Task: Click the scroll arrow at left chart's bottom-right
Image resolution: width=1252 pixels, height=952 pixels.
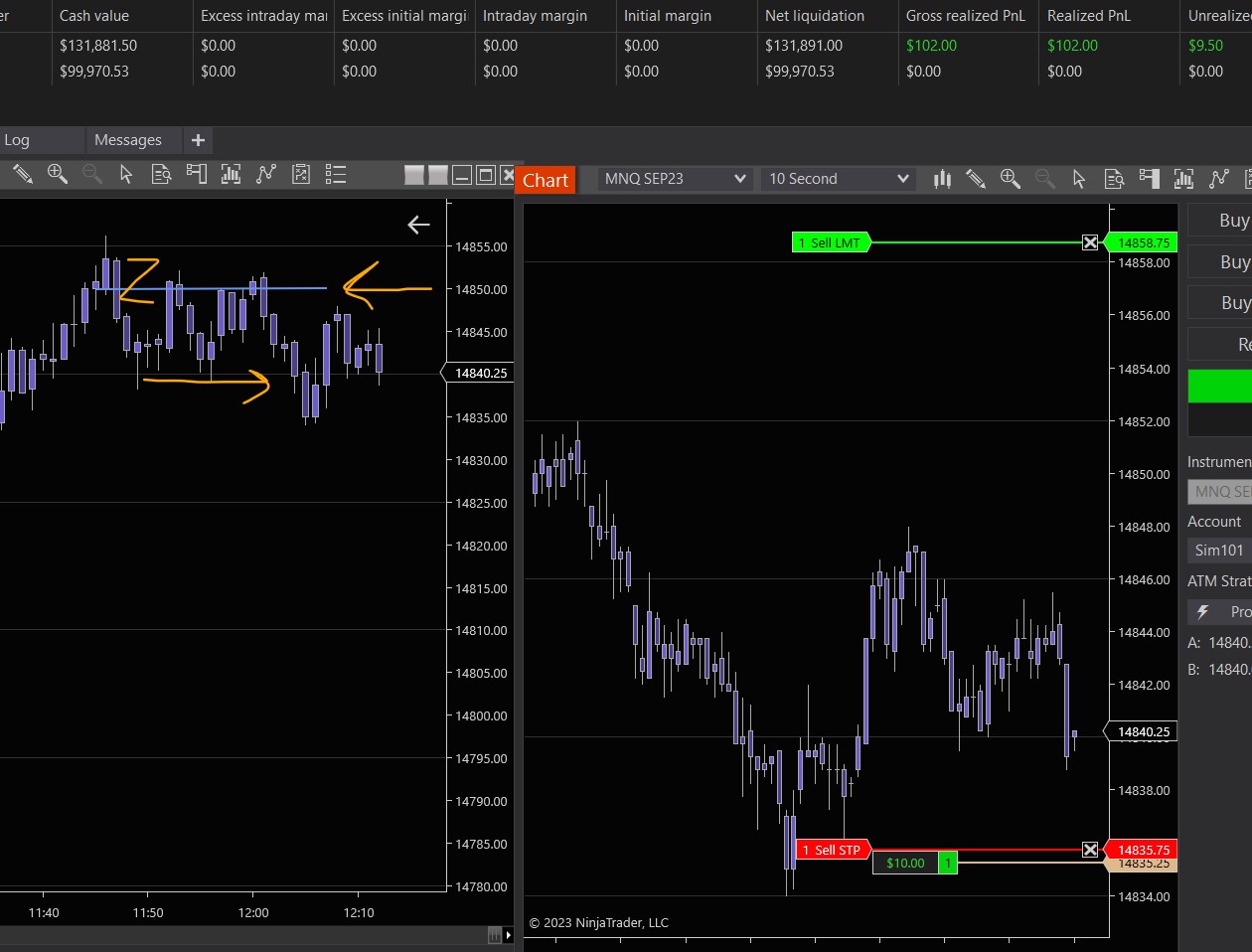Action: [x=509, y=935]
